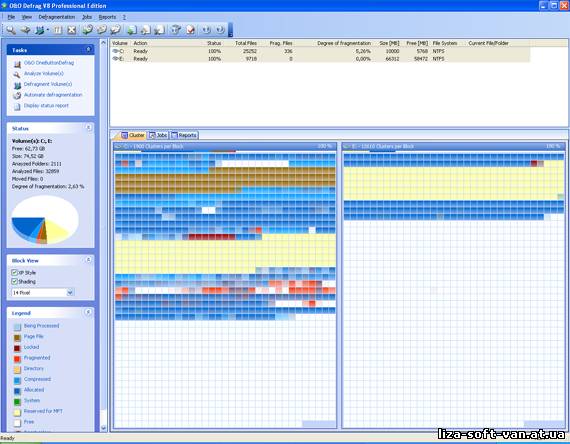This screenshot has width=570, height=444.
Task: Select the C: volume row
Action: click(320, 51)
